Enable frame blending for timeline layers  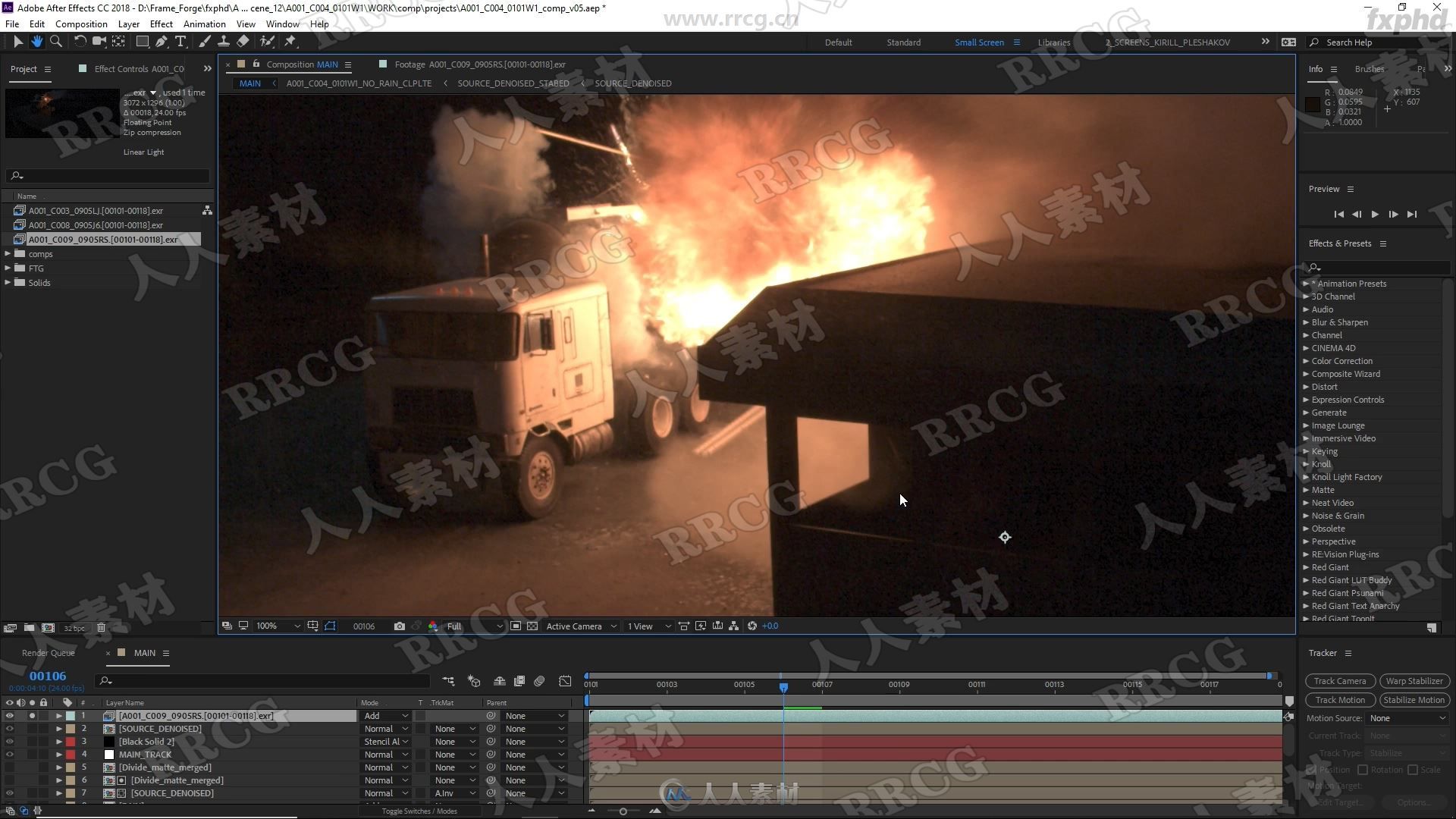click(x=519, y=681)
